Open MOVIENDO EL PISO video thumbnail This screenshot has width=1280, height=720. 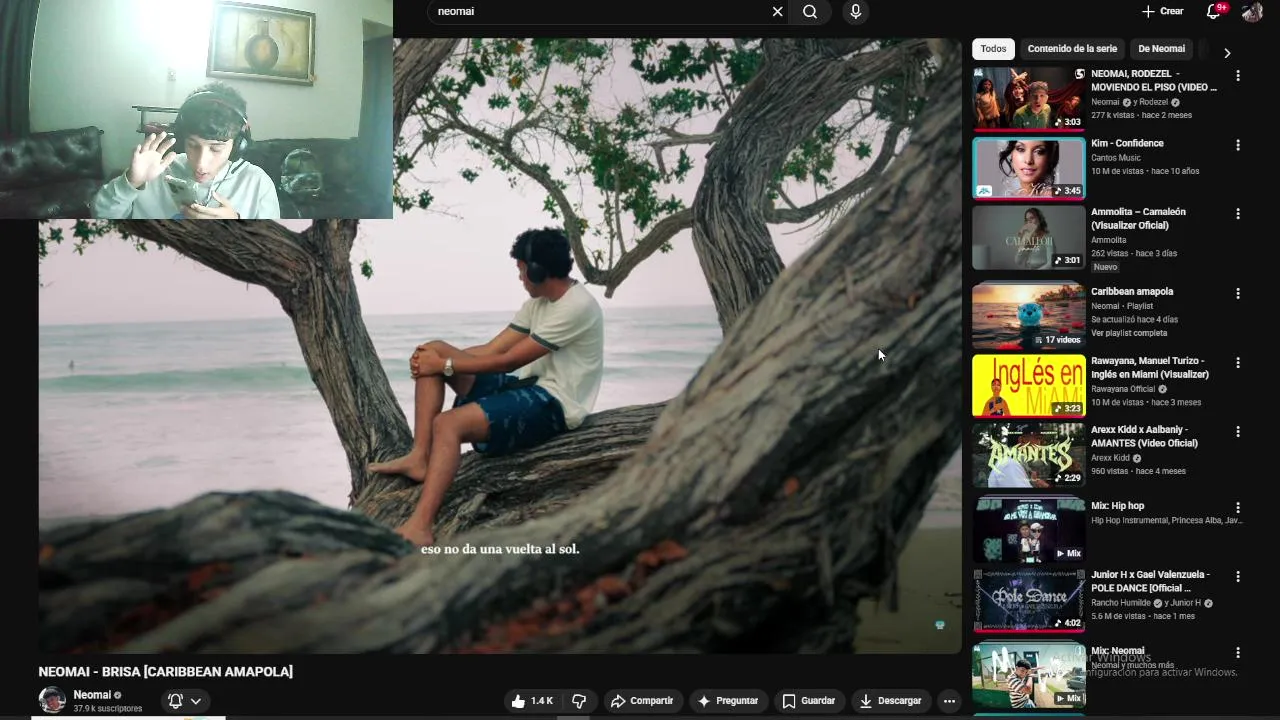[x=1028, y=99]
